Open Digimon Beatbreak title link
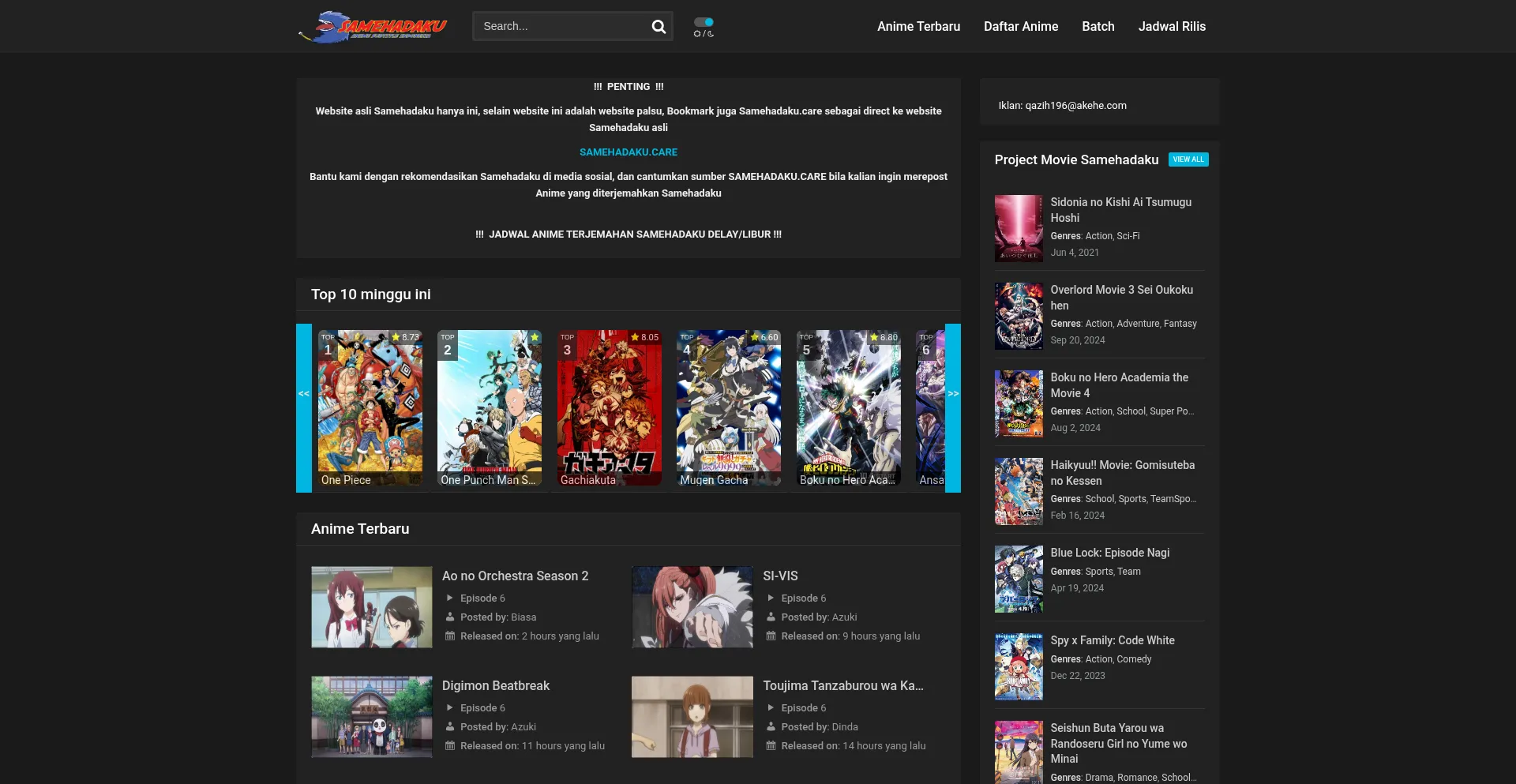 495,686
